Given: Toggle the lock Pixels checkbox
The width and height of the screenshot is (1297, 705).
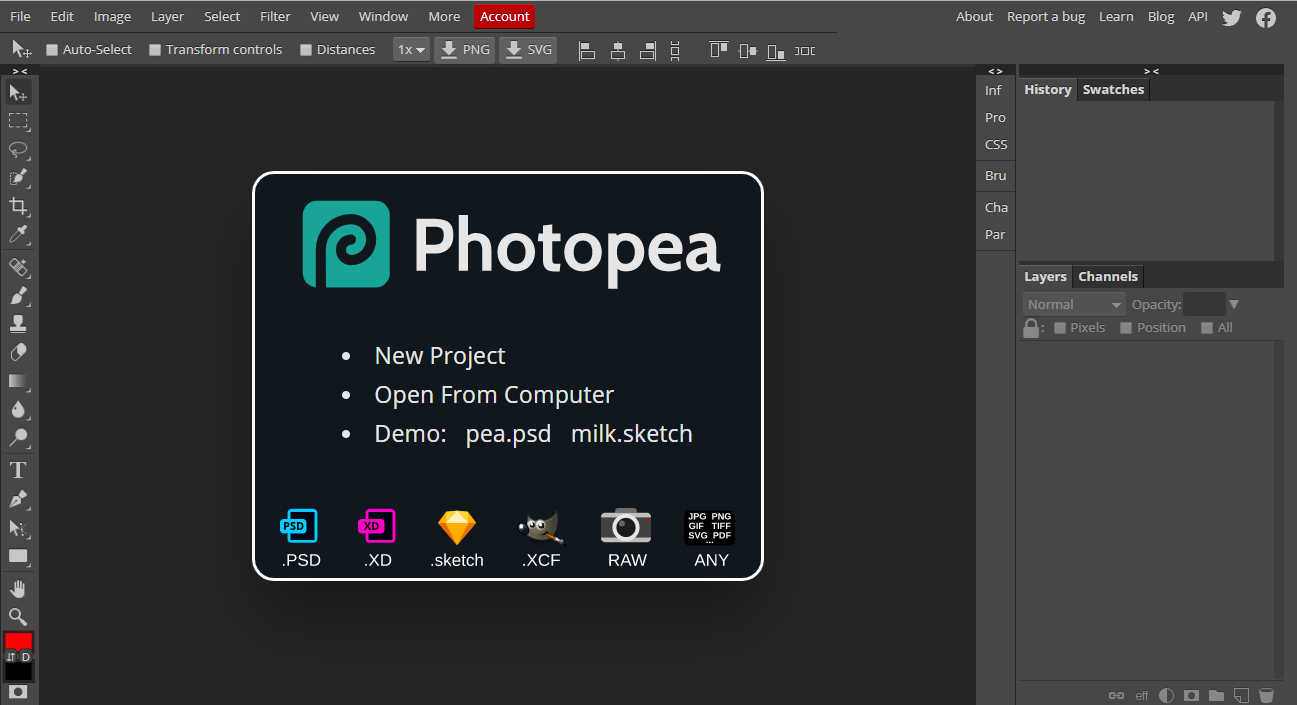Looking at the screenshot, I should pyautogui.click(x=1060, y=328).
